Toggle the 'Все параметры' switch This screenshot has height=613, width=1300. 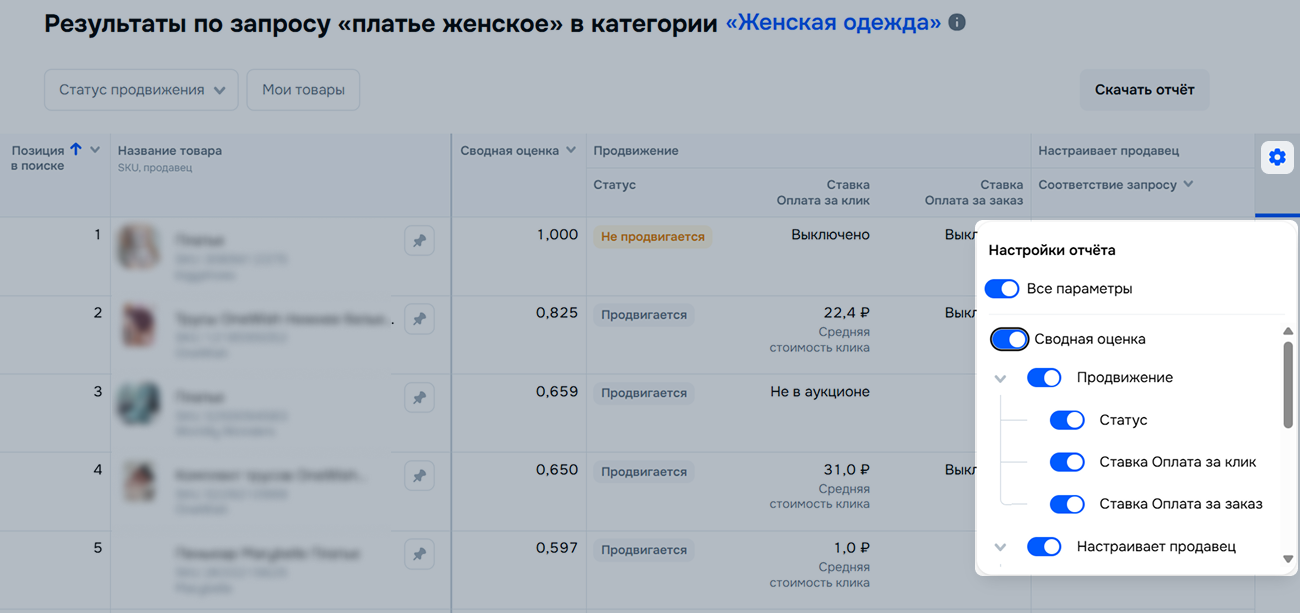tap(1002, 289)
